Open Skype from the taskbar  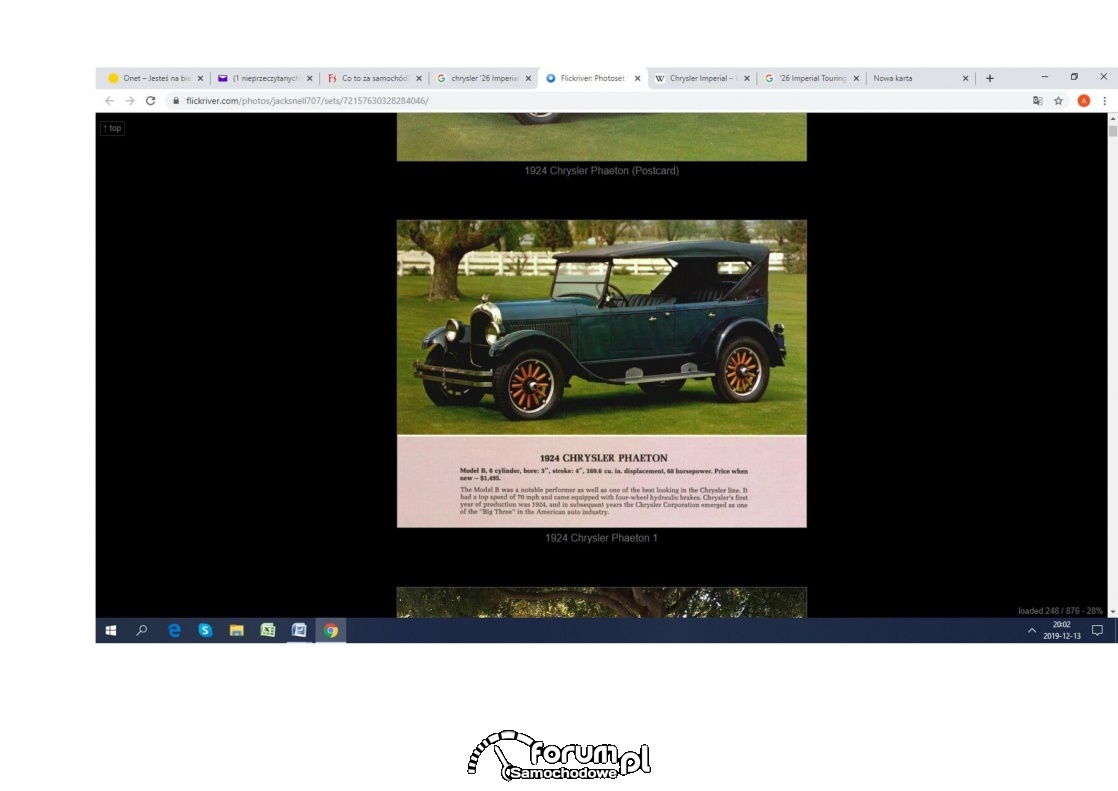tap(205, 631)
